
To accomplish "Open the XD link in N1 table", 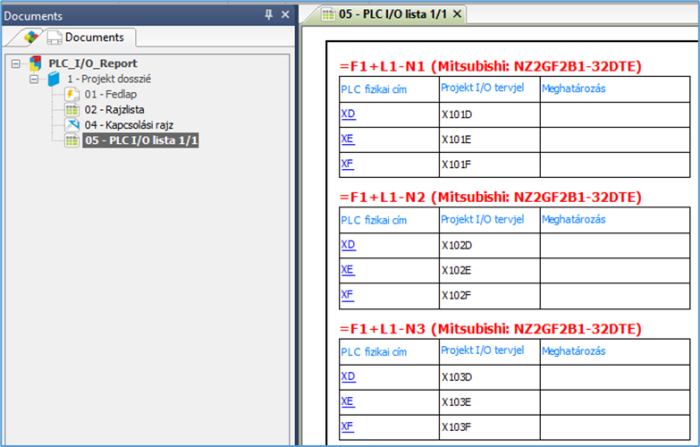I will (348, 114).
